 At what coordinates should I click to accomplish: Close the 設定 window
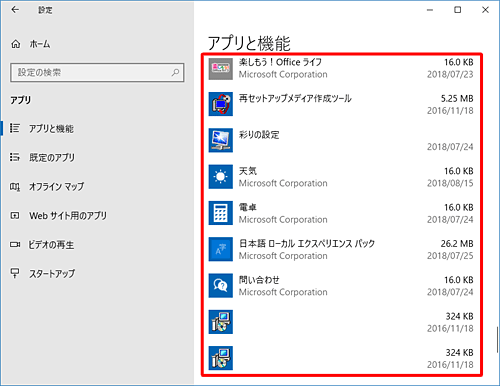[485, 10]
